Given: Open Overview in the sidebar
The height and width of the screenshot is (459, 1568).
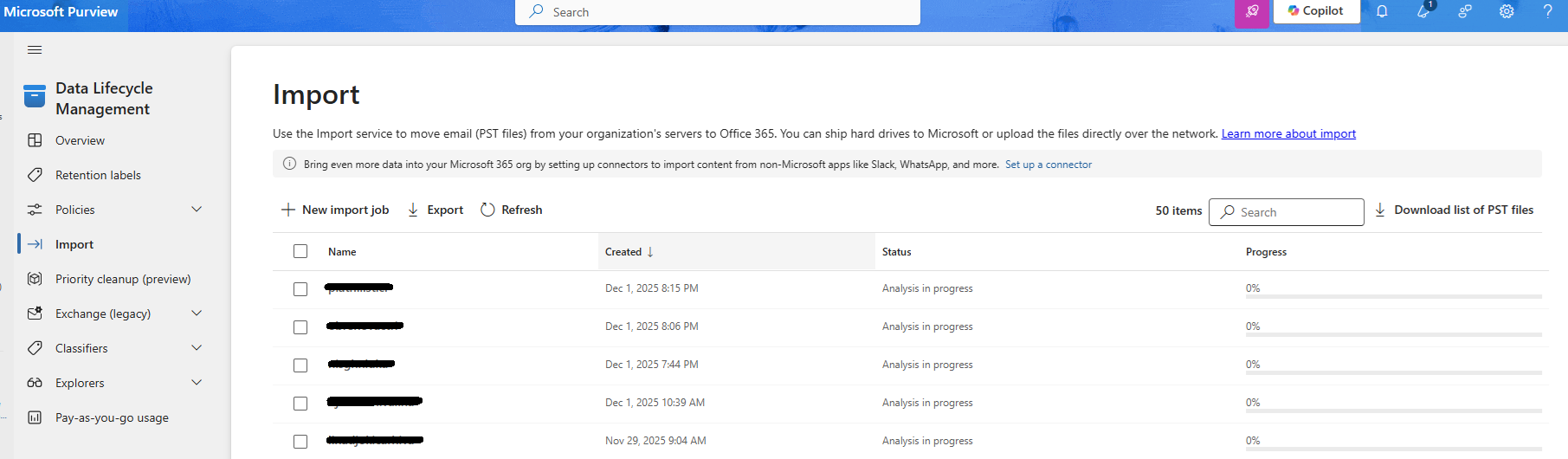Looking at the screenshot, I should [80, 140].
